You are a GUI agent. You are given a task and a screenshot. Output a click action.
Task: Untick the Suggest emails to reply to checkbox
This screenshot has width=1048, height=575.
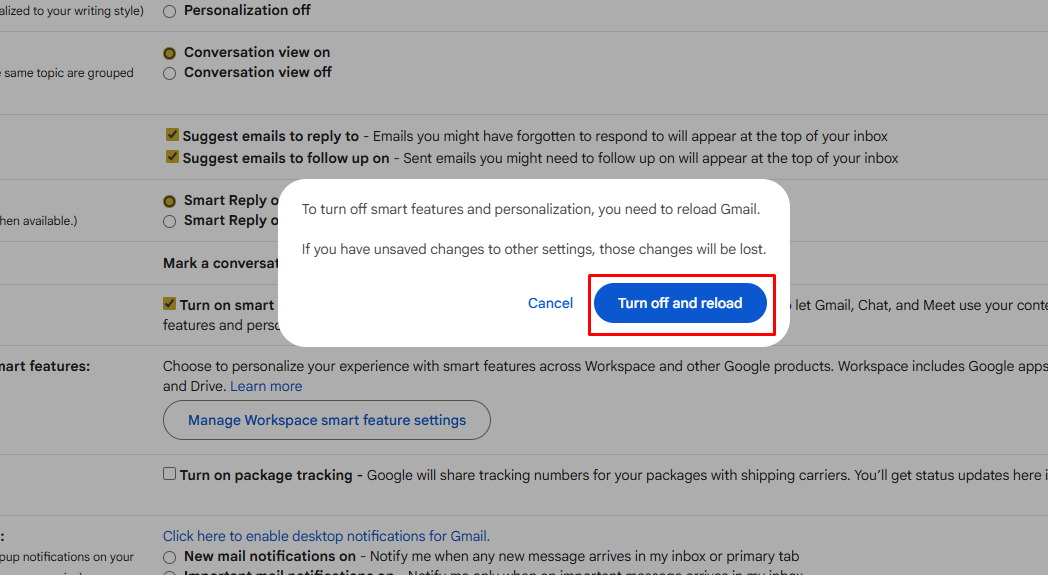pos(172,135)
